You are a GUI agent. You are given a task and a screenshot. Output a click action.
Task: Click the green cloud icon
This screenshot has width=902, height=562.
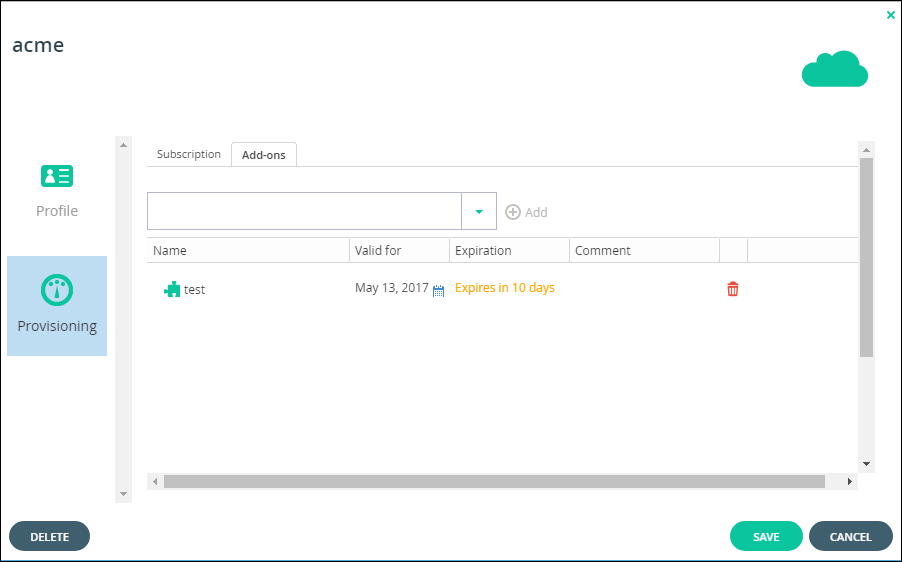(x=835, y=69)
